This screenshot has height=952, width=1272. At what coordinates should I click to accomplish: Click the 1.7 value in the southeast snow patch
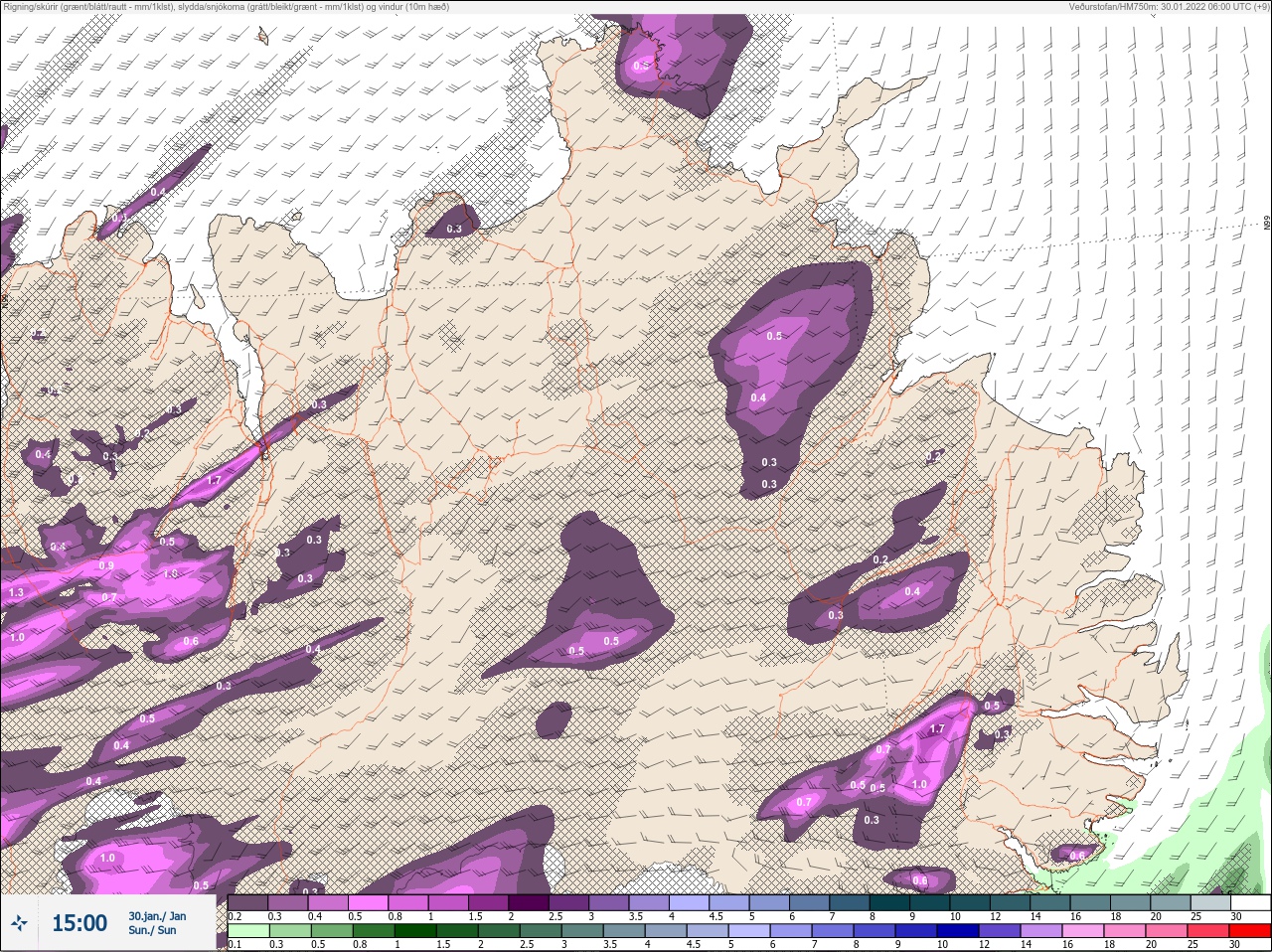tap(936, 729)
